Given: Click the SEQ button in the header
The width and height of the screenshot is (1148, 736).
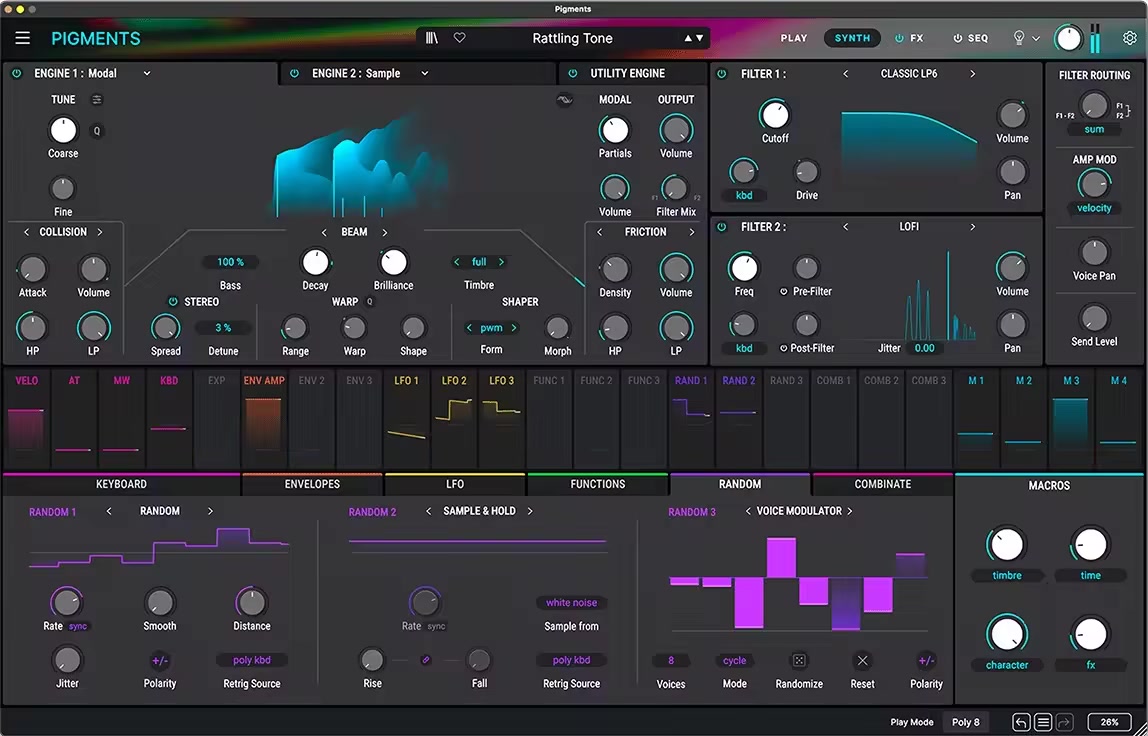Looking at the screenshot, I should coord(970,38).
